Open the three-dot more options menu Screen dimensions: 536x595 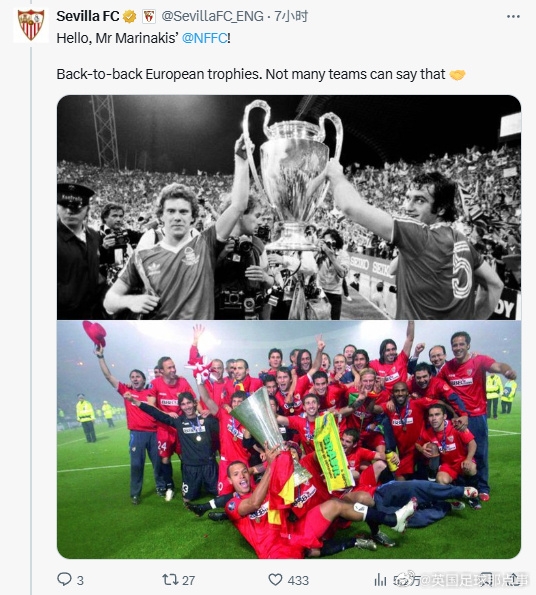point(513,16)
